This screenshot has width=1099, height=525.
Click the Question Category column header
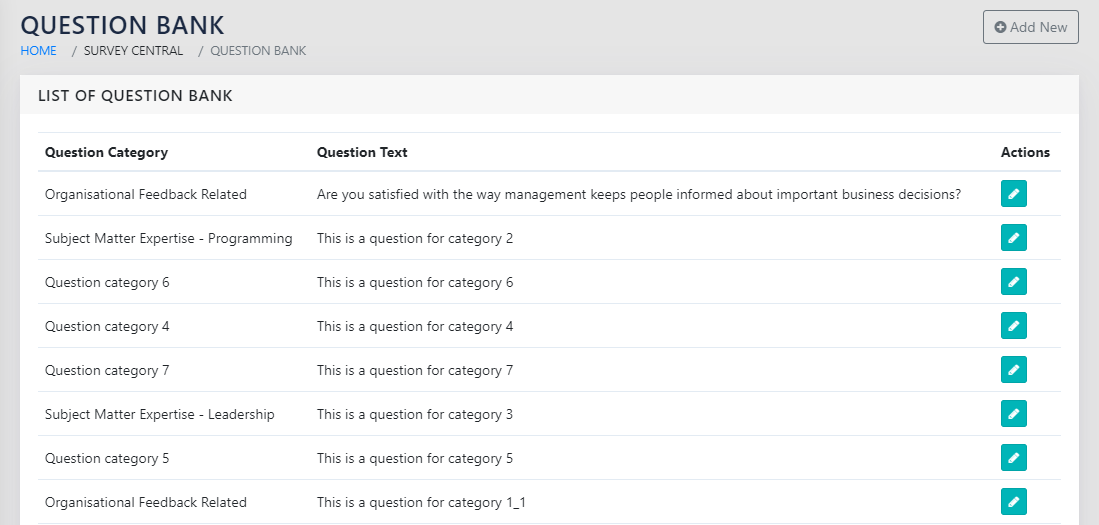[106, 153]
